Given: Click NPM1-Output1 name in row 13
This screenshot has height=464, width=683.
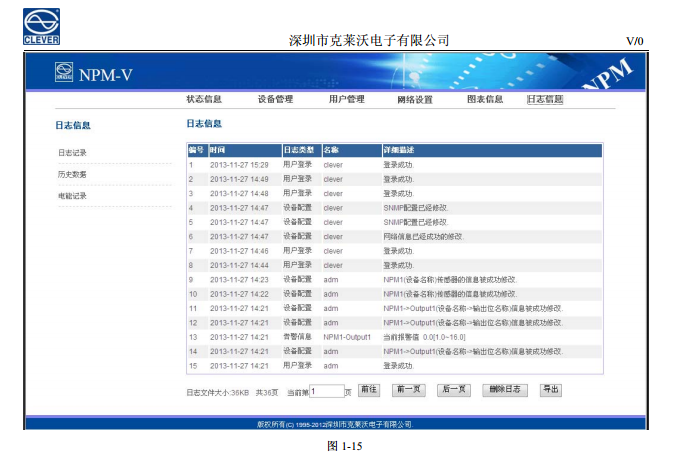Looking at the screenshot, I should (x=347, y=337).
